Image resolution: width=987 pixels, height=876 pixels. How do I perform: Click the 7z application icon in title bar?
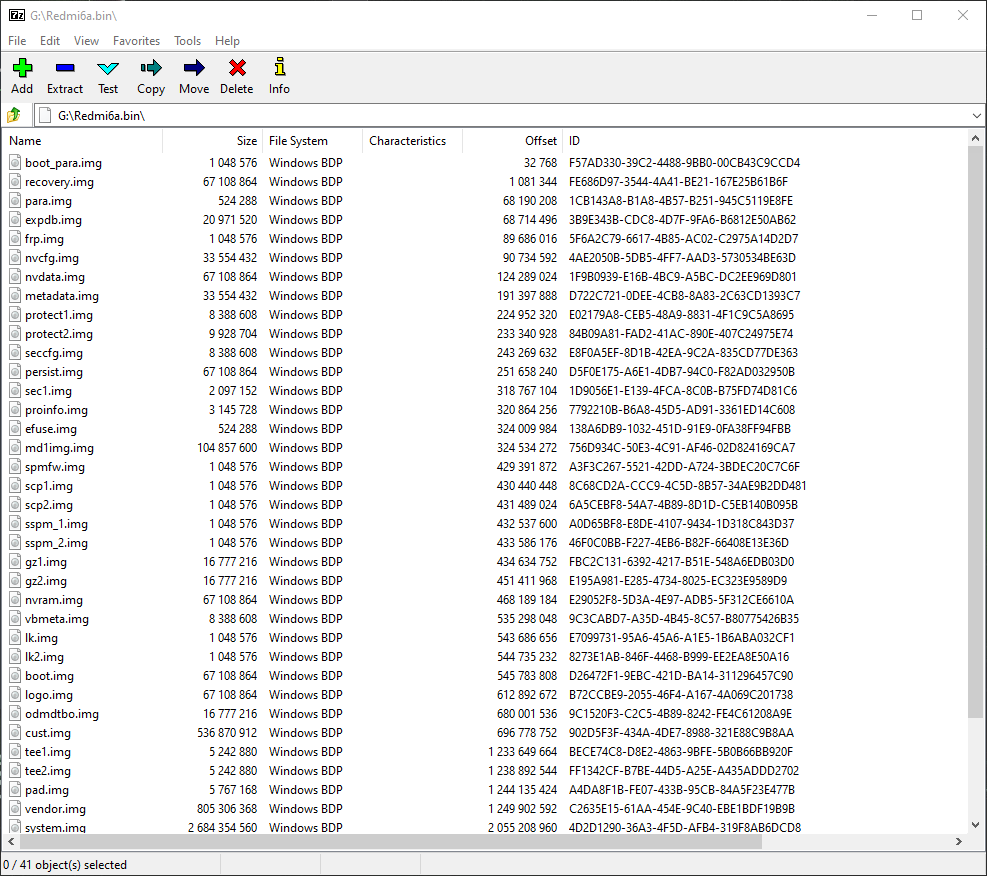[x=17, y=15]
